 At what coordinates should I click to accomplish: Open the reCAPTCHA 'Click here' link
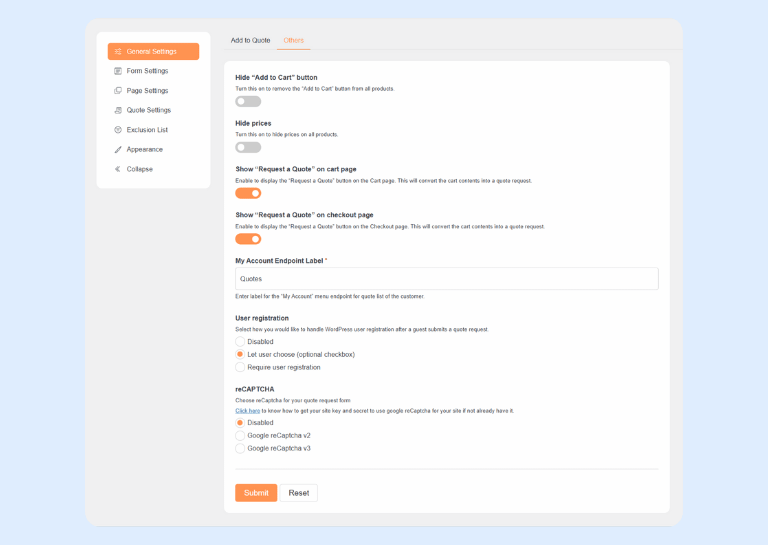[x=247, y=410]
